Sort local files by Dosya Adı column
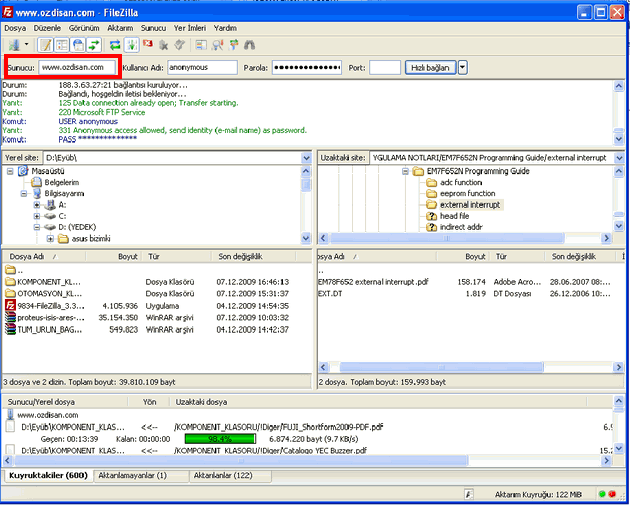The image size is (630, 505). 44,256
